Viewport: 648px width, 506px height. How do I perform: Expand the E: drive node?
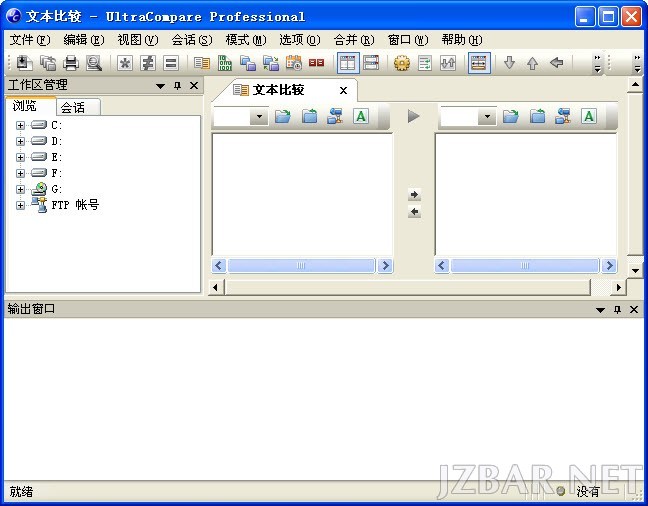(x=20, y=157)
